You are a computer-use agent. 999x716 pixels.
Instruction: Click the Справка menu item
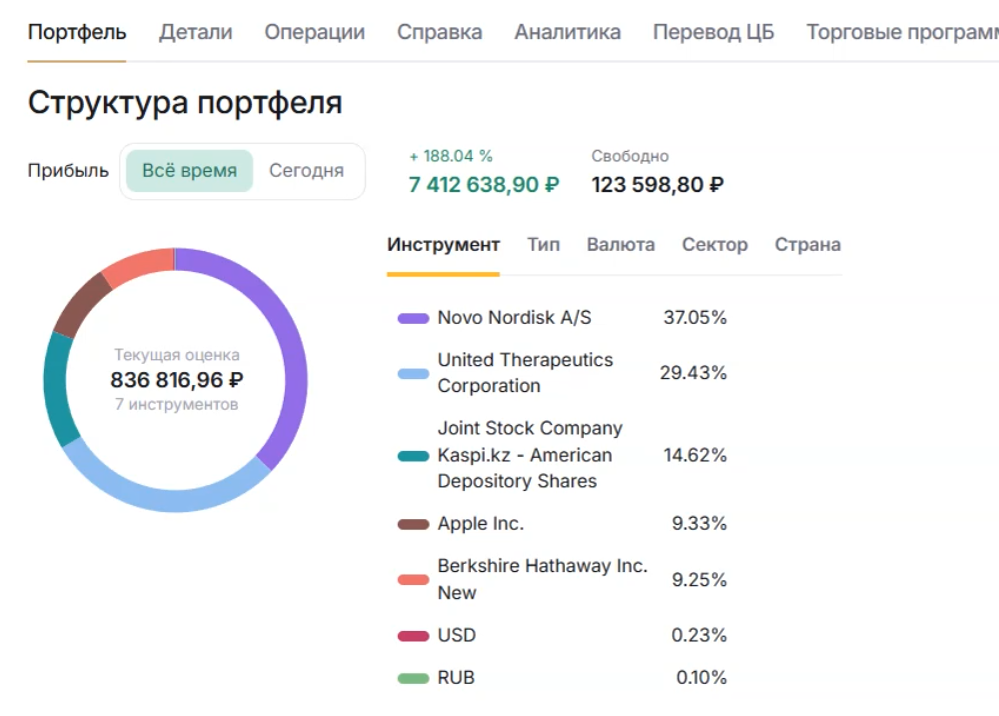[439, 32]
